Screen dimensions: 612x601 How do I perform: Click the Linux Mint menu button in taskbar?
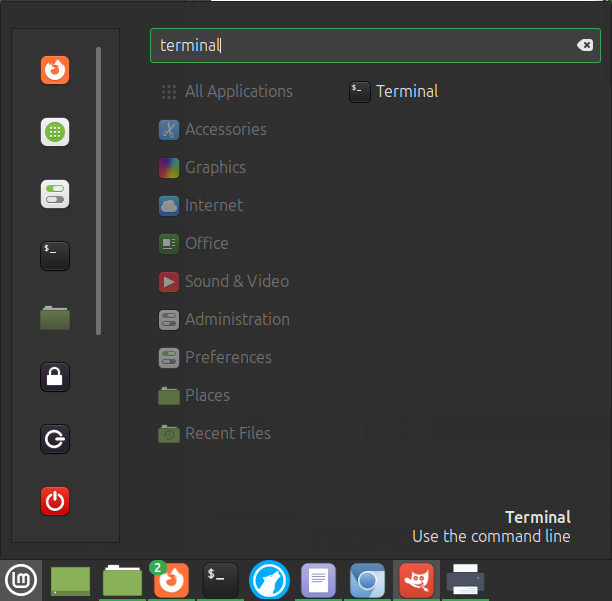coord(20,579)
